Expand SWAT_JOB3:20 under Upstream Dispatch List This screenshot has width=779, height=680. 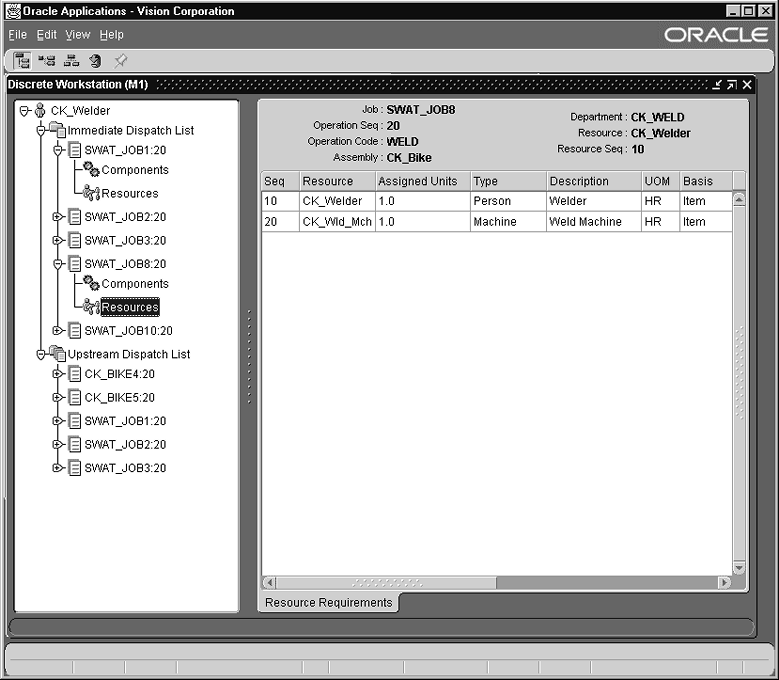point(58,467)
